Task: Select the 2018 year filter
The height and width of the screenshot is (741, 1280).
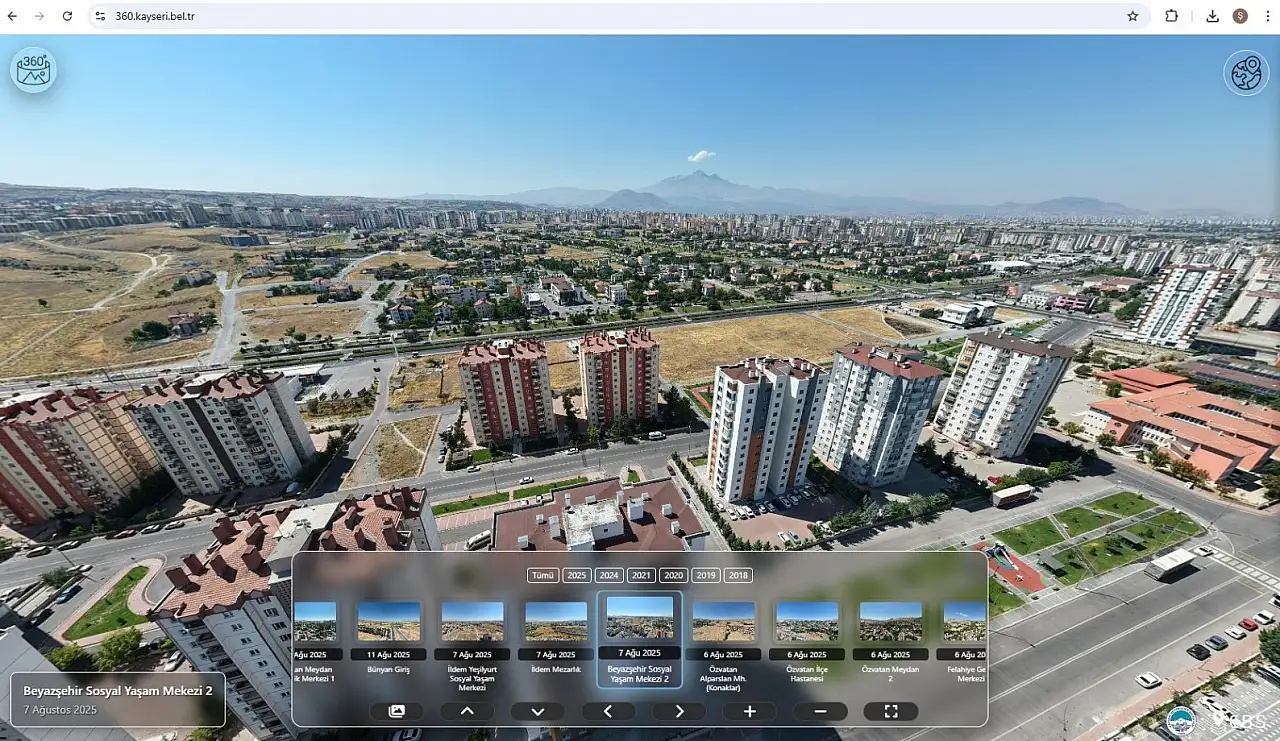Action: pos(738,575)
